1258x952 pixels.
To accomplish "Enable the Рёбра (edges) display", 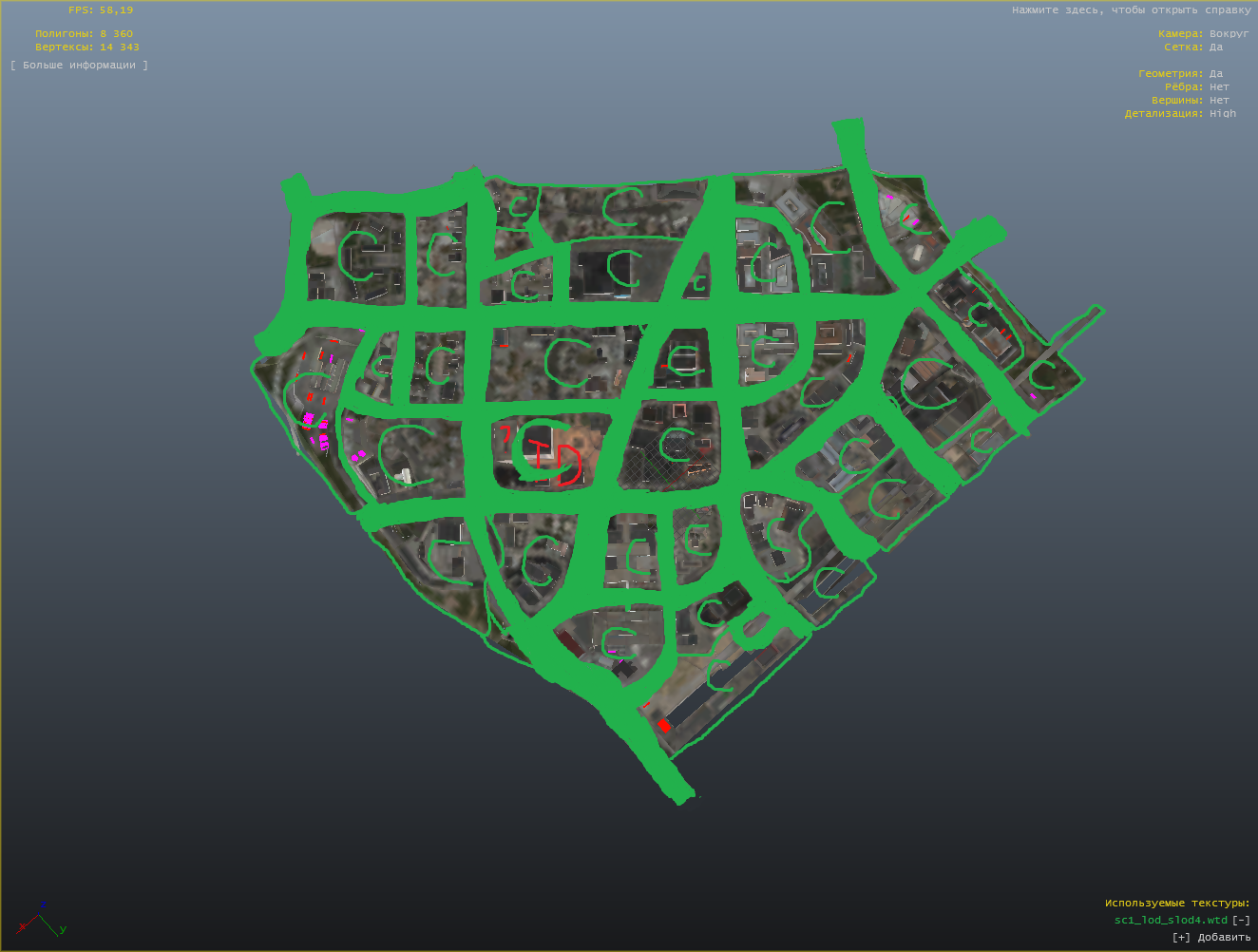I will 1219,86.
